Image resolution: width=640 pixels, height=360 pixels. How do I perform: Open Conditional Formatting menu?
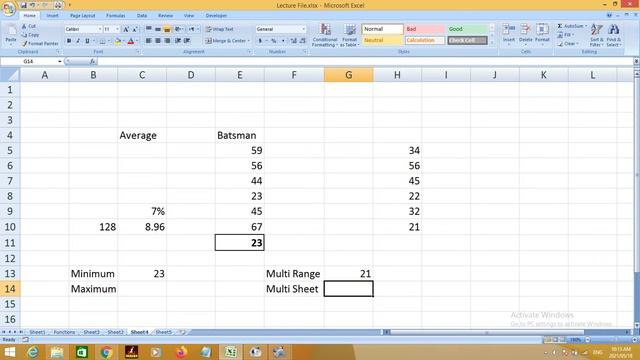coord(325,35)
